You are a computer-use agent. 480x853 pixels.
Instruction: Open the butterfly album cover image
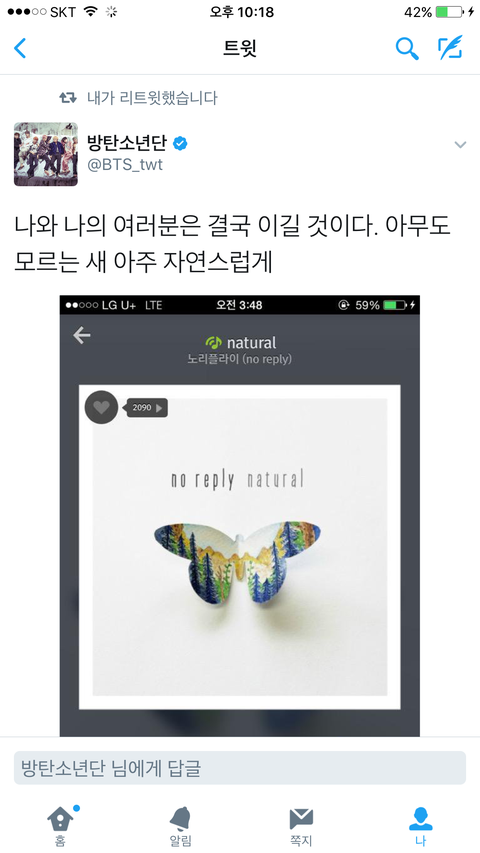click(x=239, y=547)
